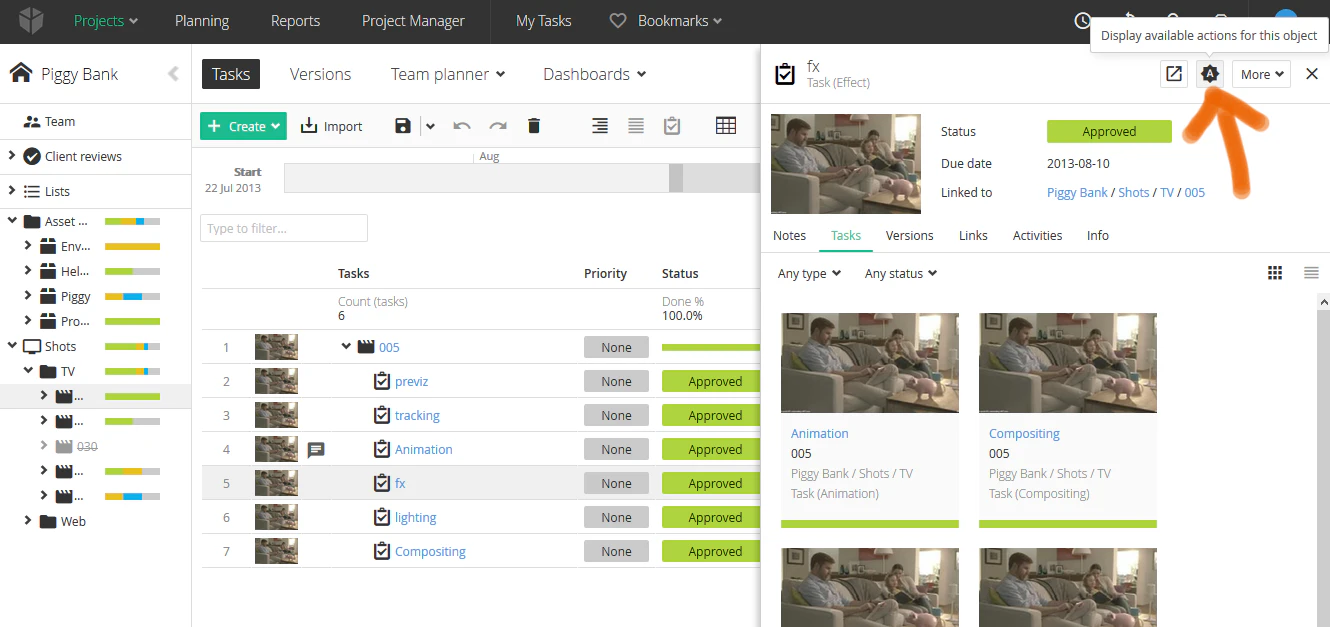Open fx task in a new window
1330x627 pixels.
[x=1173, y=74]
